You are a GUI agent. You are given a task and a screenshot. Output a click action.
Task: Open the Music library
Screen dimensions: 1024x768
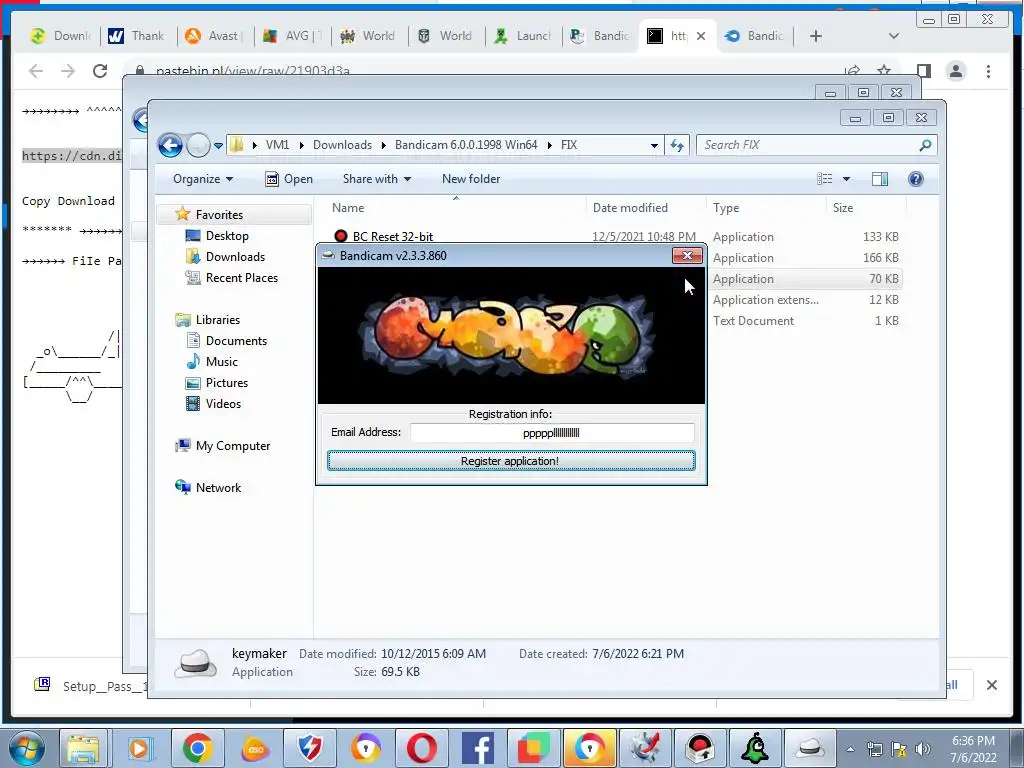pos(221,362)
